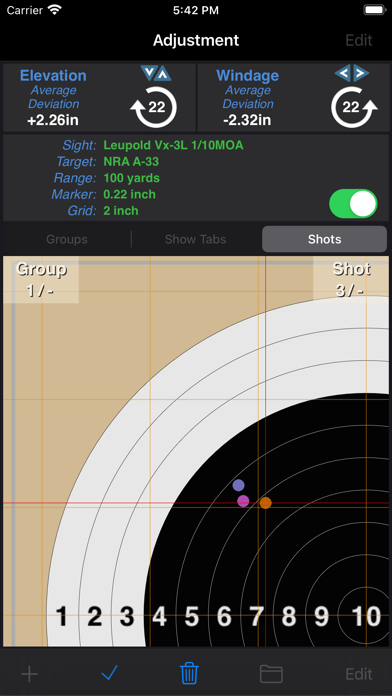Tap the elevation down arrow
Screen dimensions: 392x696
tap(148, 73)
